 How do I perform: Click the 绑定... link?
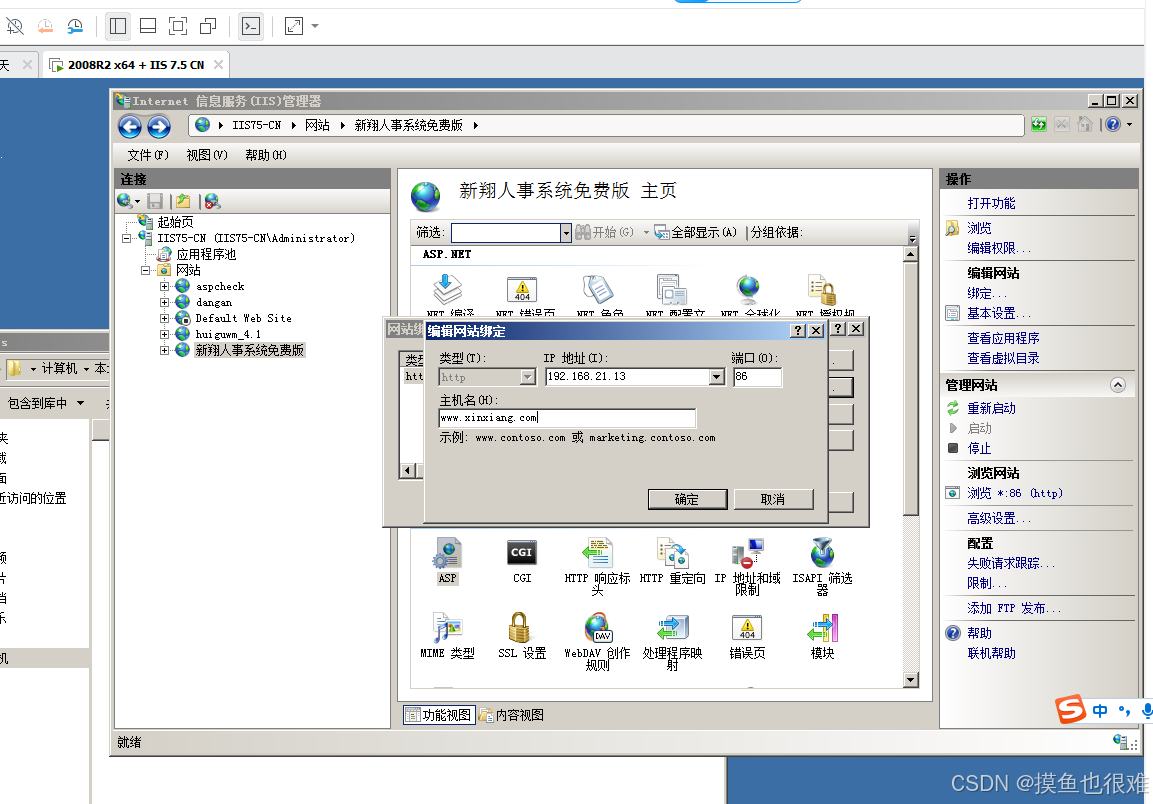point(987,294)
